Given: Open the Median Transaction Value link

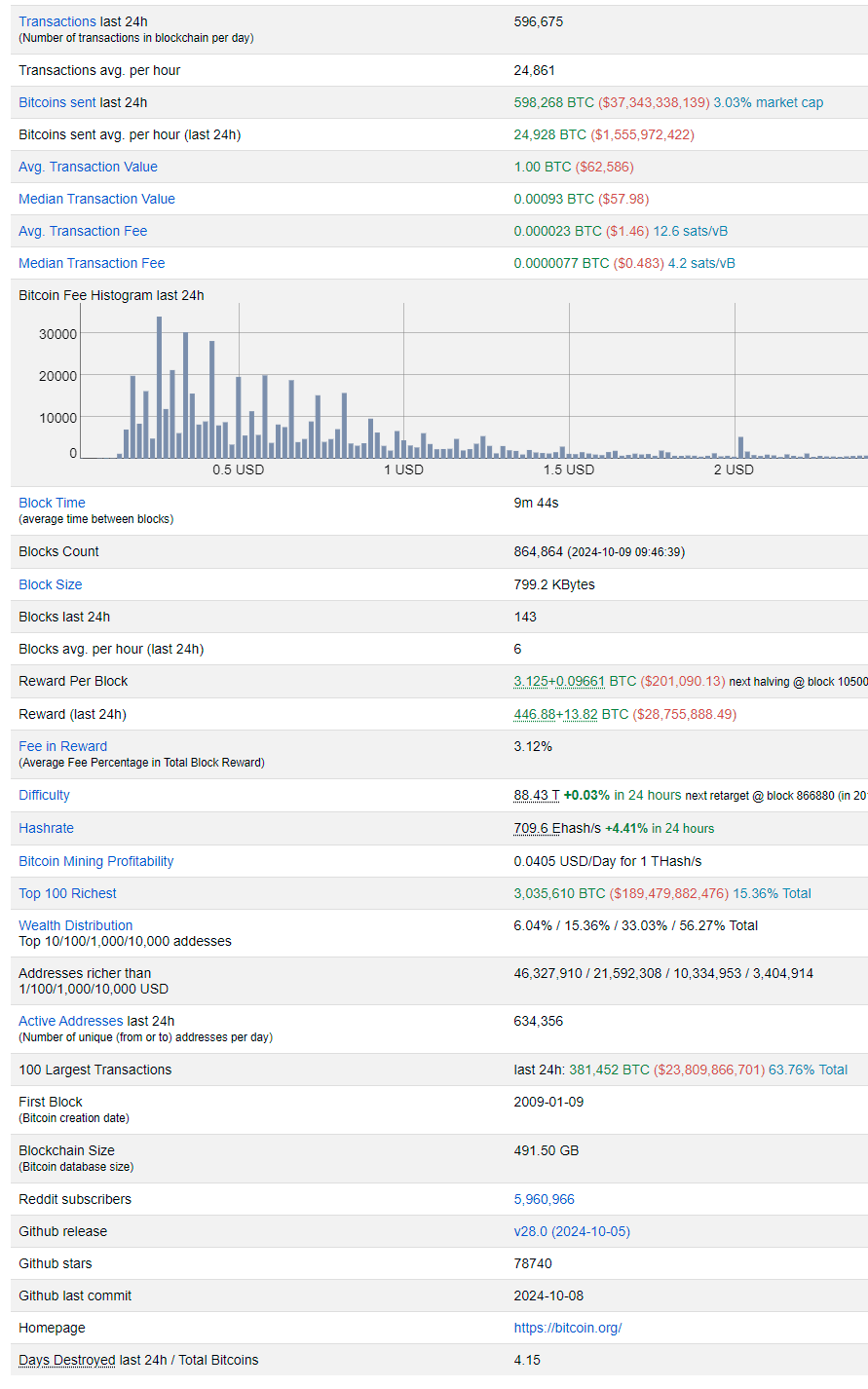Looking at the screenshot, I should (x=96, y=199).
